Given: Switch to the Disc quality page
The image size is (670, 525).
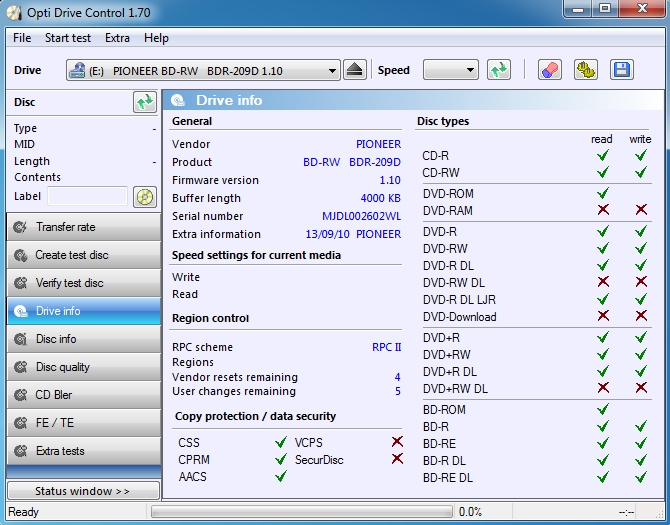Looking at the screenshot, I should pos(84,367).
